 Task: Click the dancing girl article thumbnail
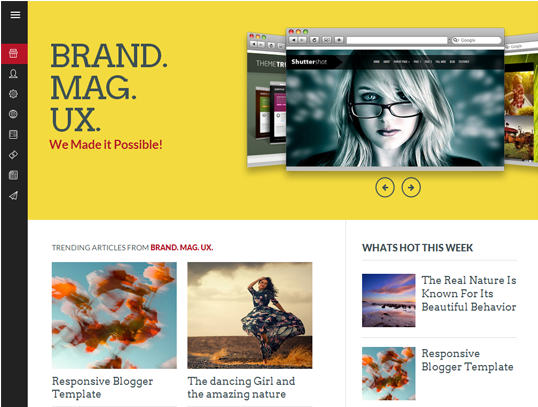point(250,315)
